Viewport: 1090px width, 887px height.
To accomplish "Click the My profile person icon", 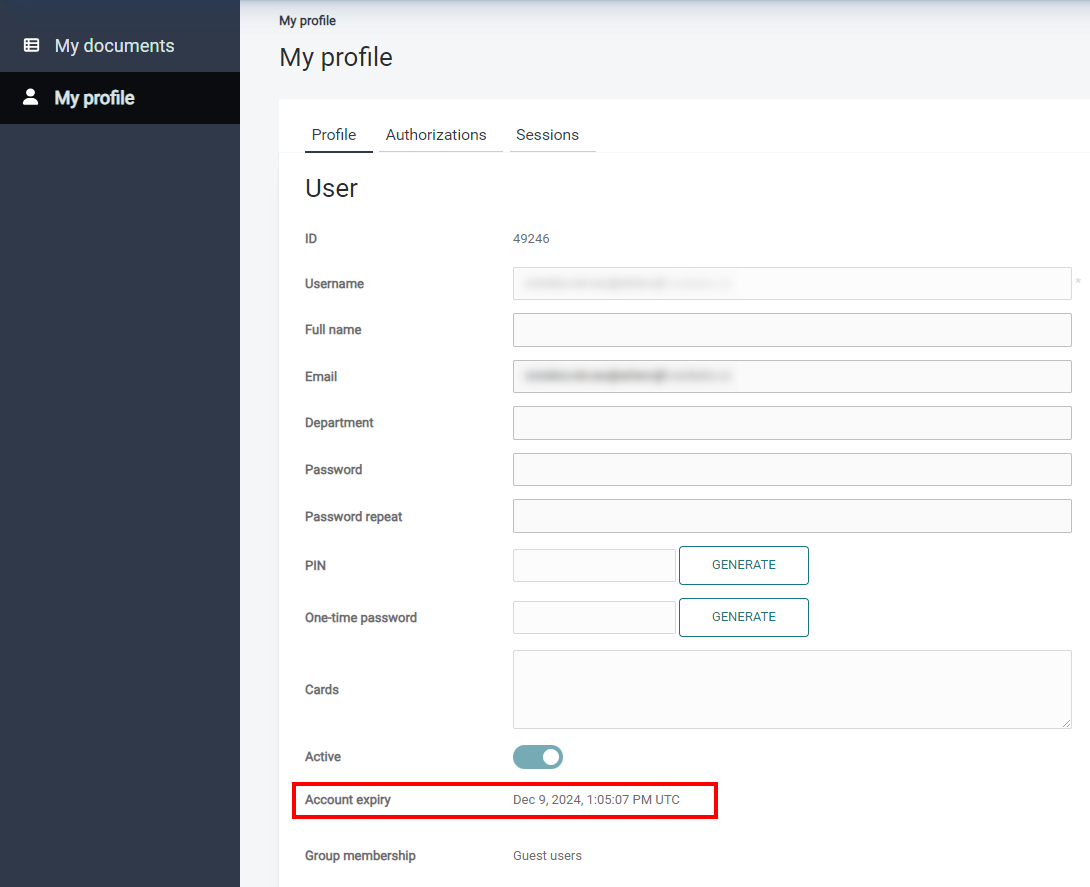I will click(x=31, y=97).
